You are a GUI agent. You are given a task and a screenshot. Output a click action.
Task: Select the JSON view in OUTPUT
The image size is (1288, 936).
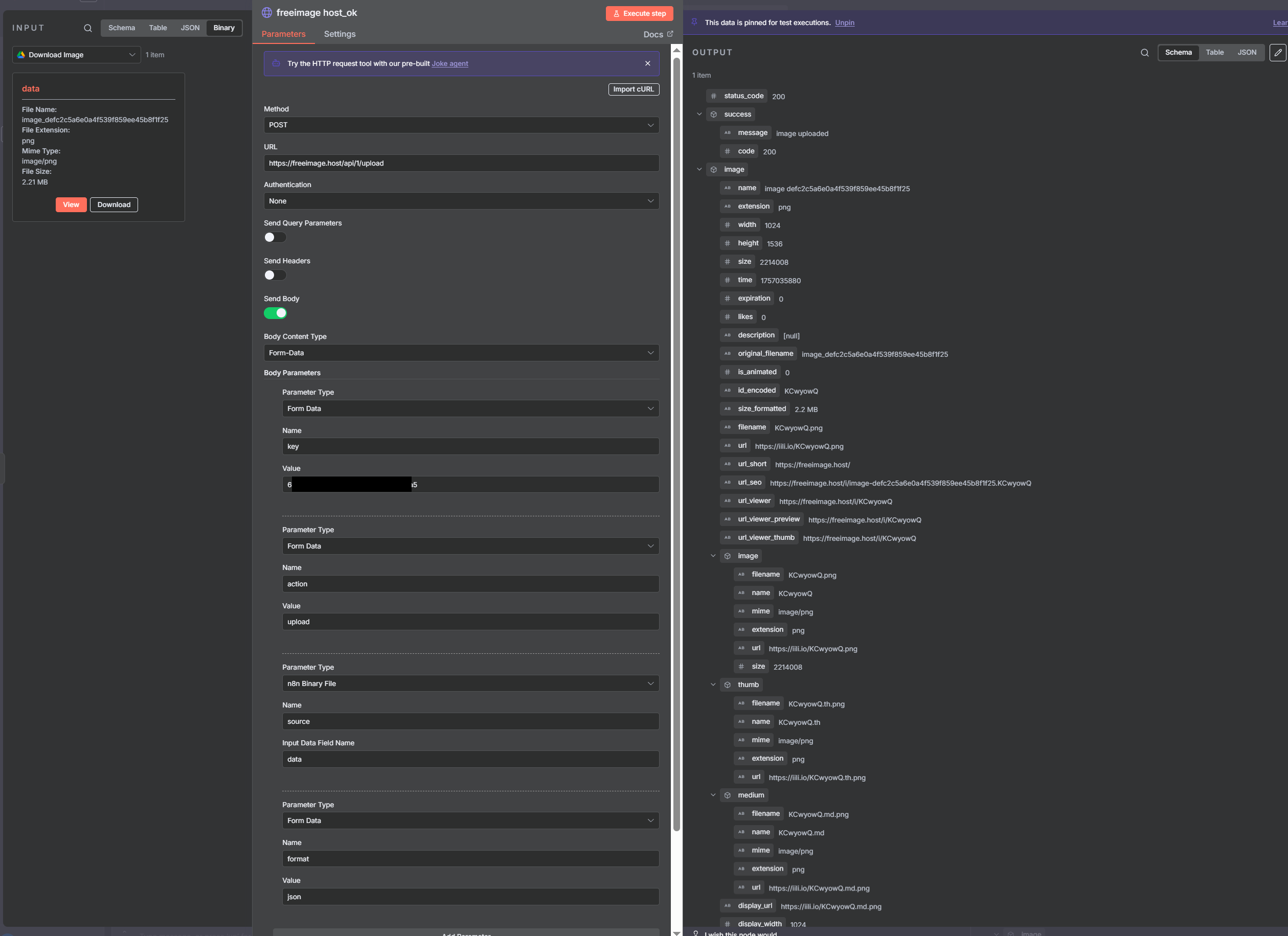point(1247,52)
